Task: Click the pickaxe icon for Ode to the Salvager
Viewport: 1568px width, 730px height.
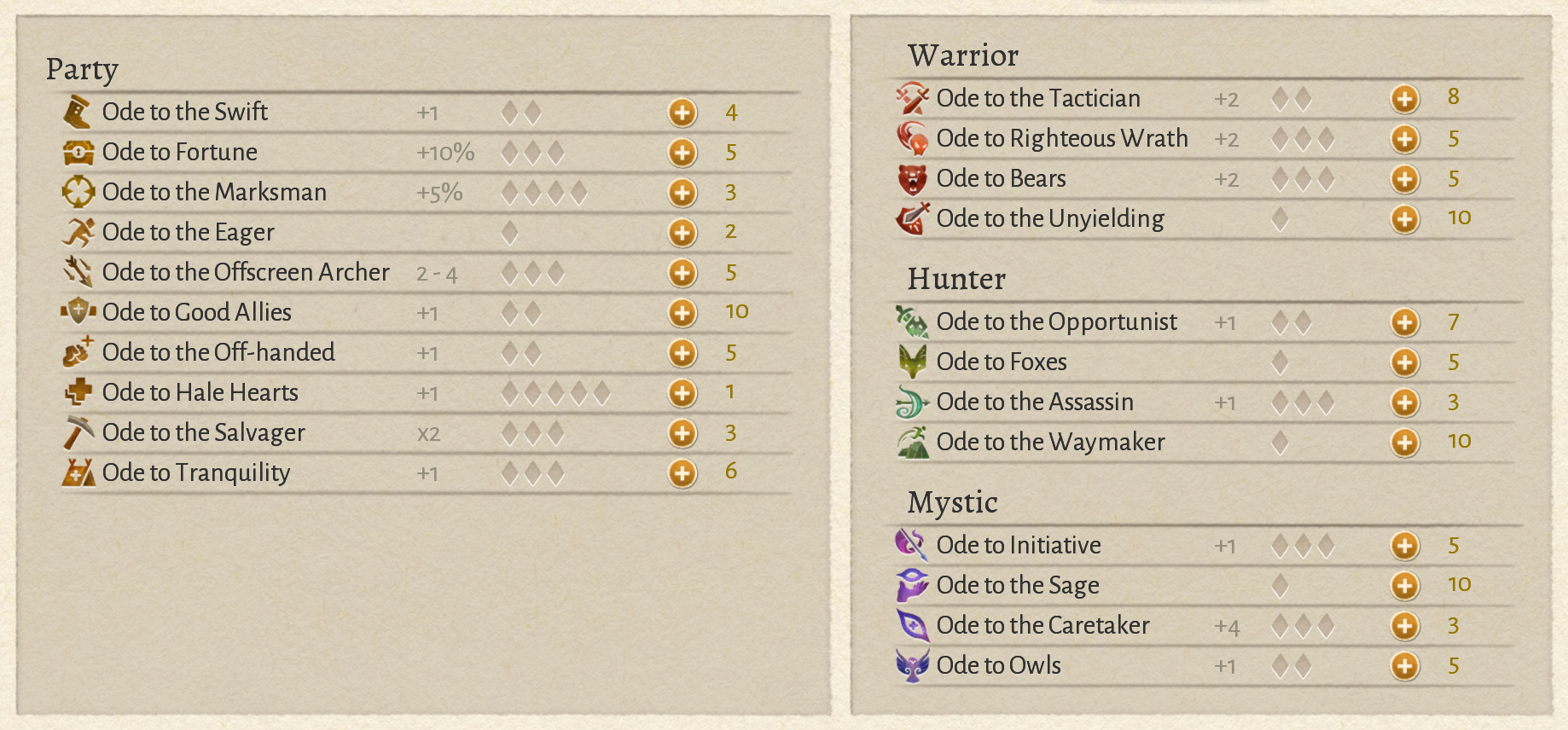Action: point(78,432)
